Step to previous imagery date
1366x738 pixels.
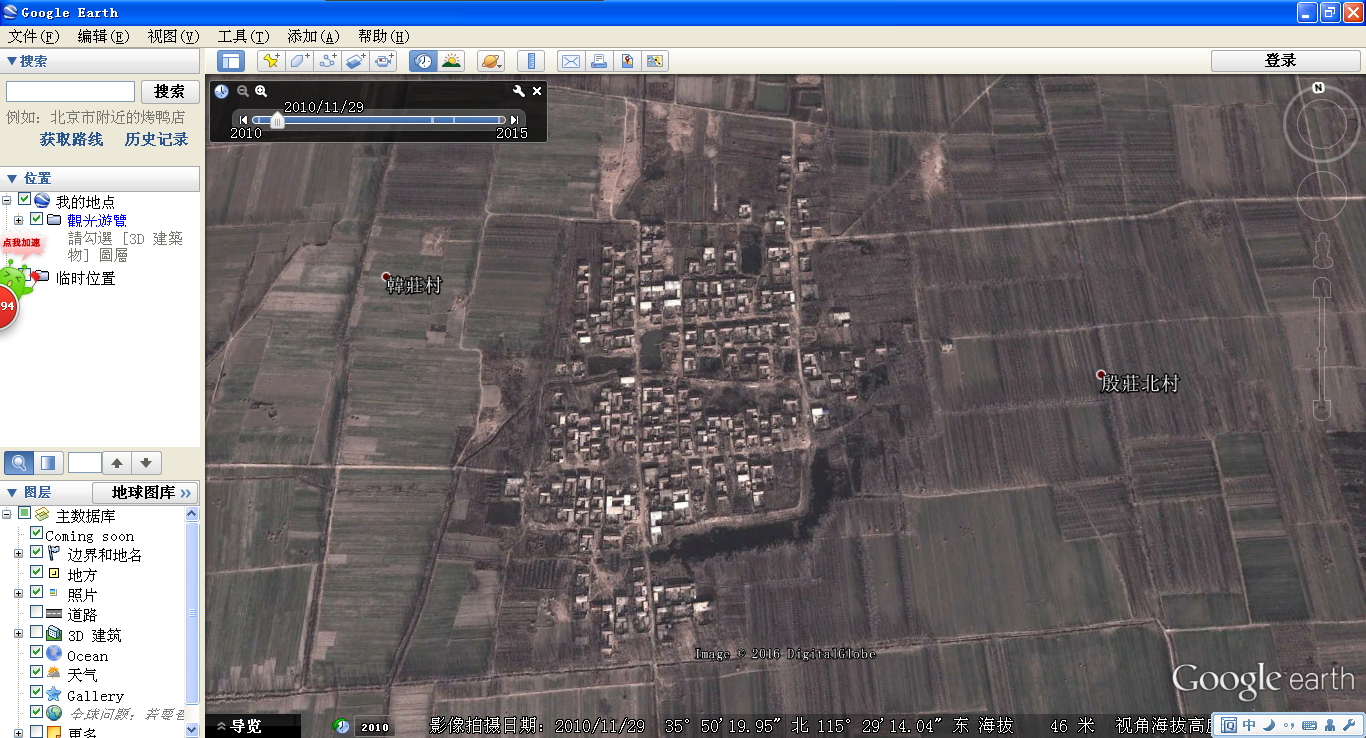point(243,120)
